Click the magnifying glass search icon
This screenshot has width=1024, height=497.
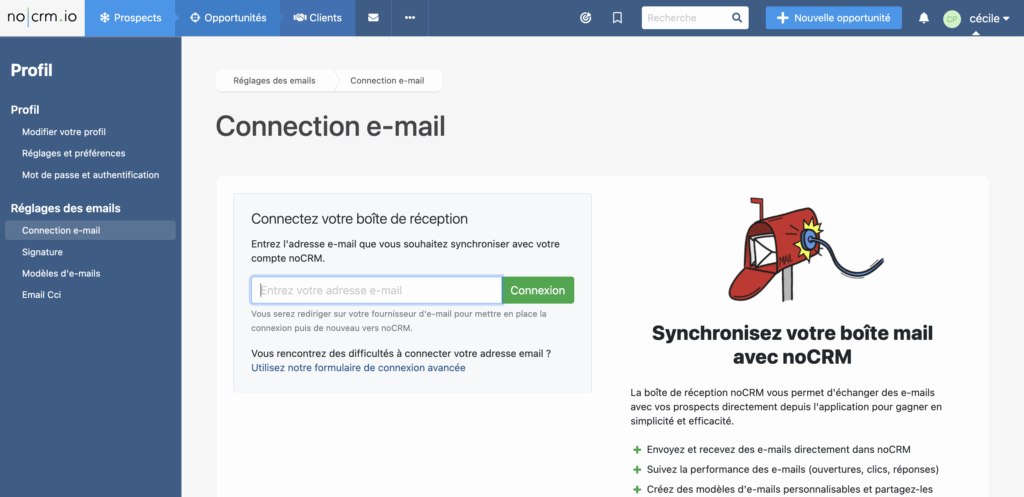click(737, 18)
